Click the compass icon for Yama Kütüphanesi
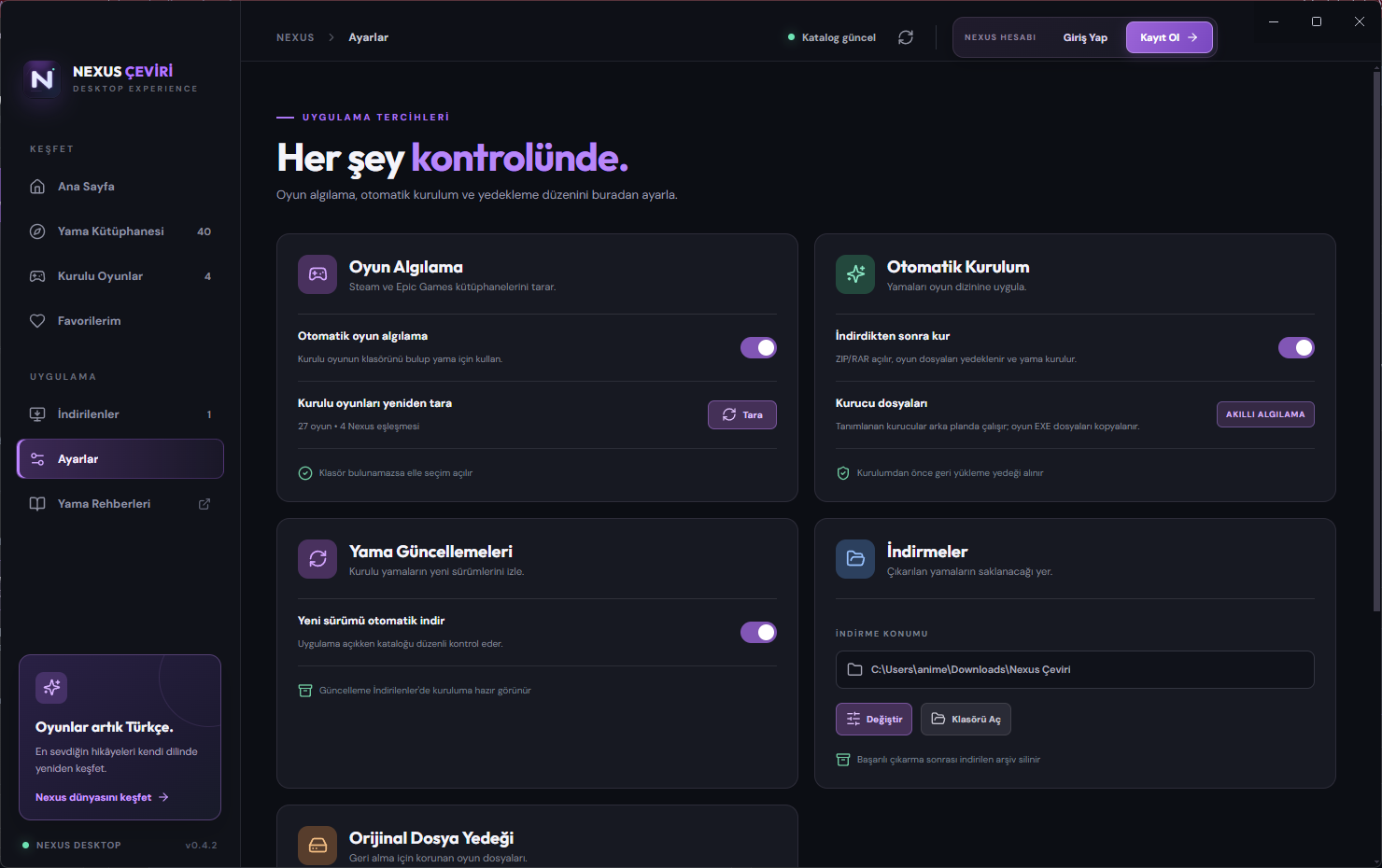The height and width of the screenshot is (868, 1382). [x=37, y=231]
